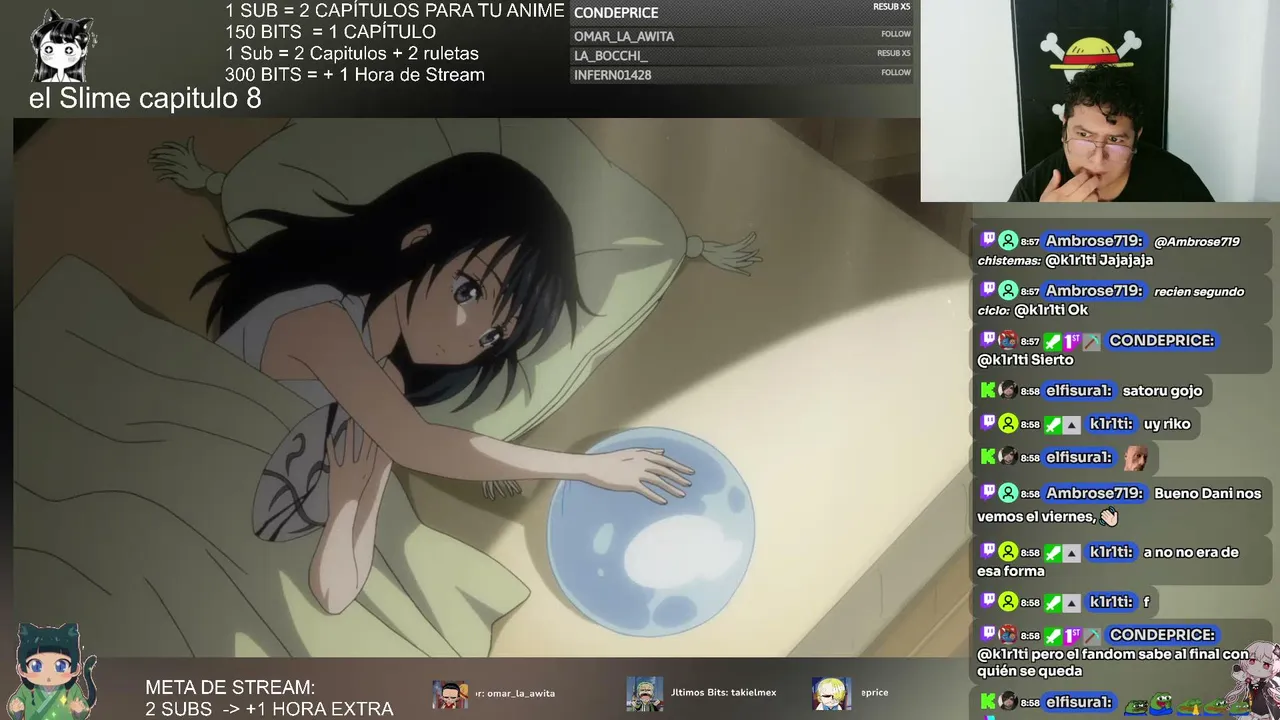Click Twitch icon on Ambrose719's "Bueno Dani" message
Image resolution: width=1280 pixels, height=720 pixels.
pyautogui.click(x=988, y=493)
